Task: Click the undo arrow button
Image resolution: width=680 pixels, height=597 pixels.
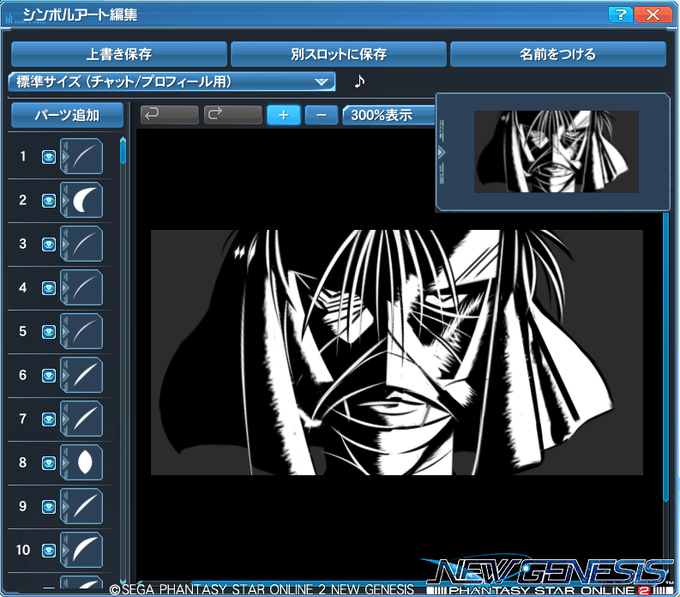Action: (x=170, y=115)
